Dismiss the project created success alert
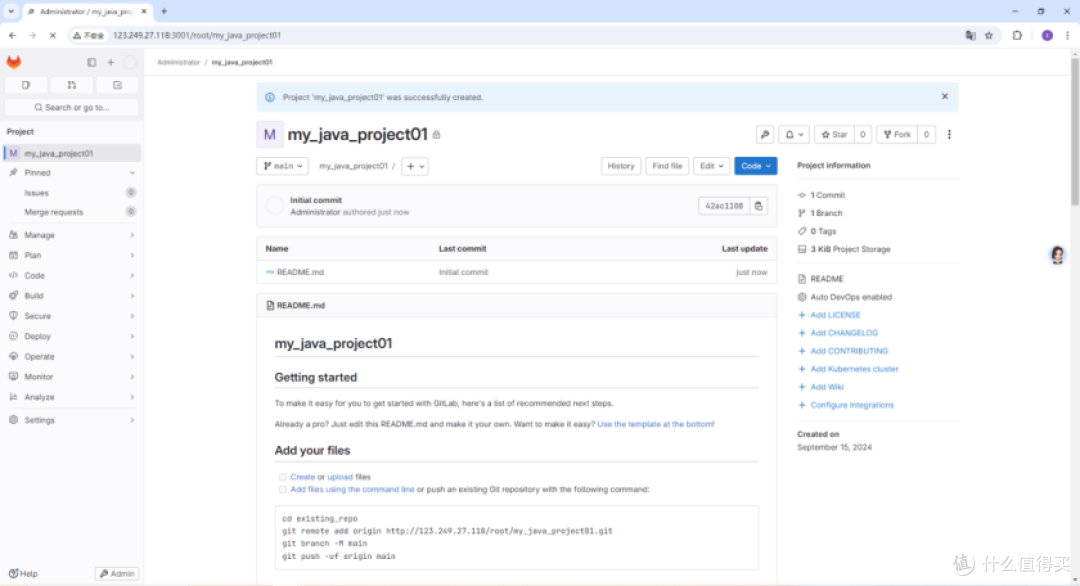The height and width of the screenshot is (586, 1080). pyautogui.click(x=945, y=96)
